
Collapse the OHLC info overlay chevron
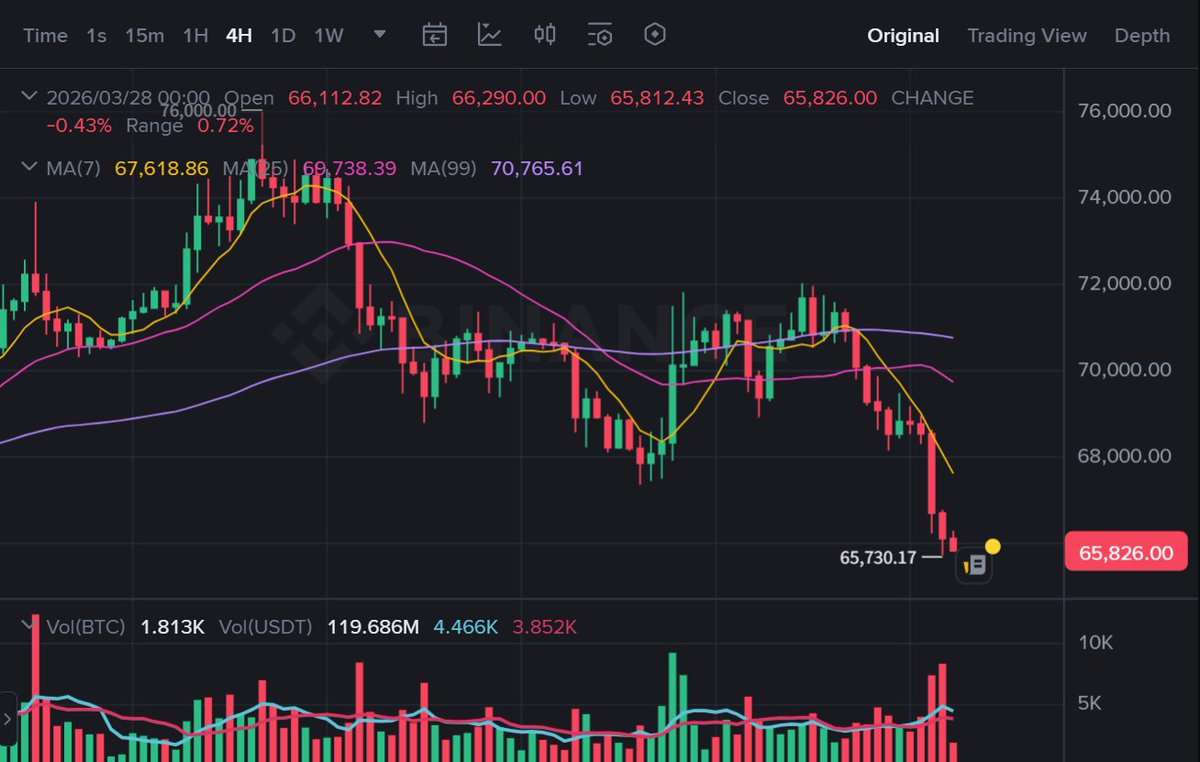[x=29, y=97]
